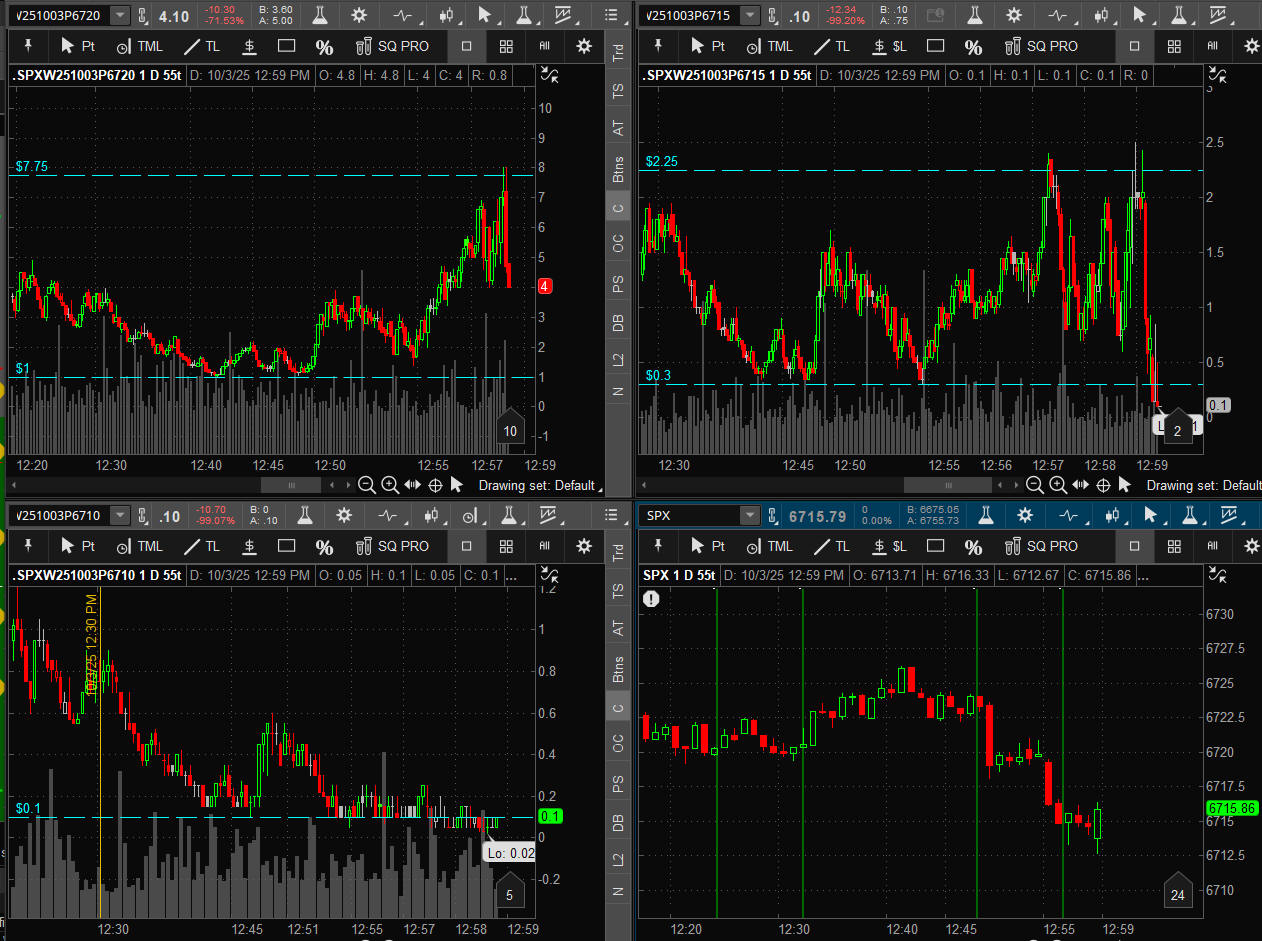Screen dimensions: 1262x941
Task: Click the zoom out magnifier under the P6720 chart
Action: [x=367, y=485]
